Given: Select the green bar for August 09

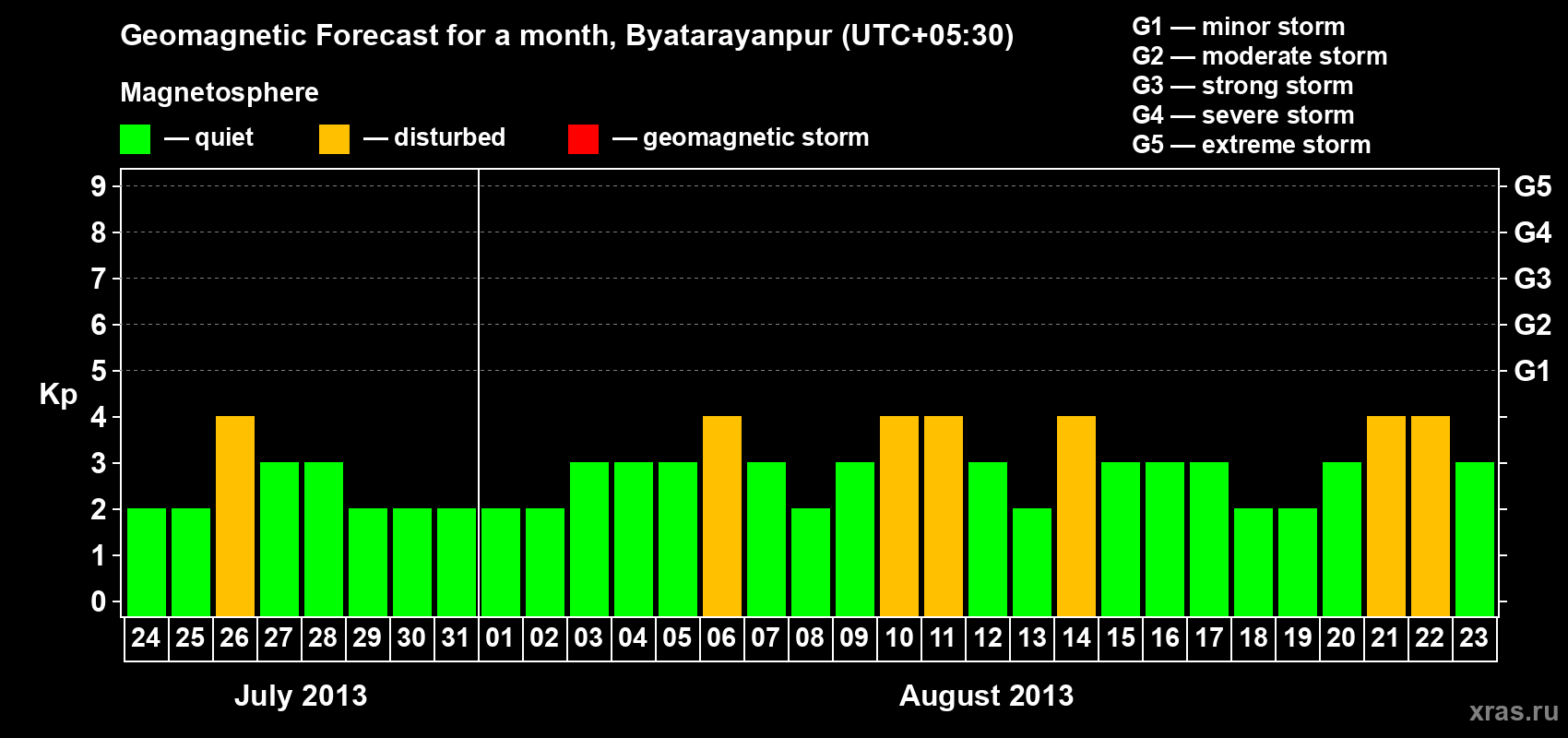Looking at the screenshot, I should [x=855, y=539].
